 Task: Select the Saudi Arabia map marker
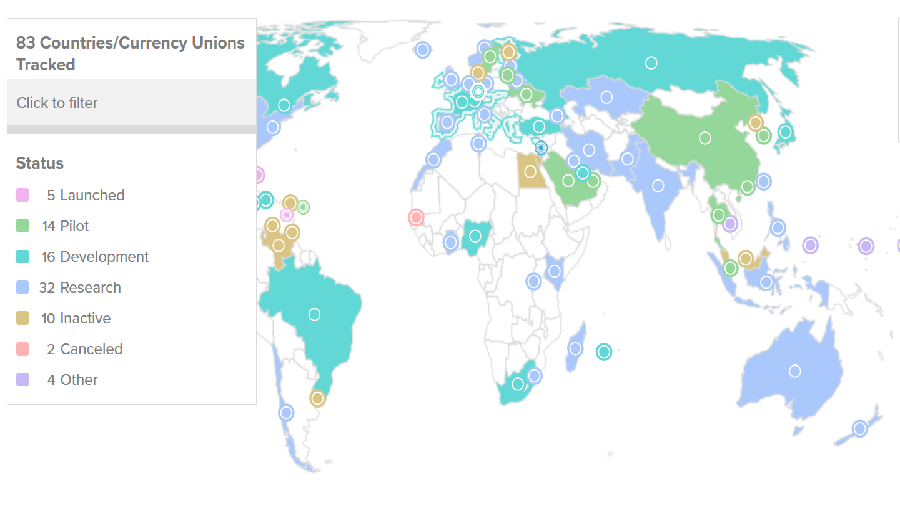pyautogui.click(x=568, y=181)
